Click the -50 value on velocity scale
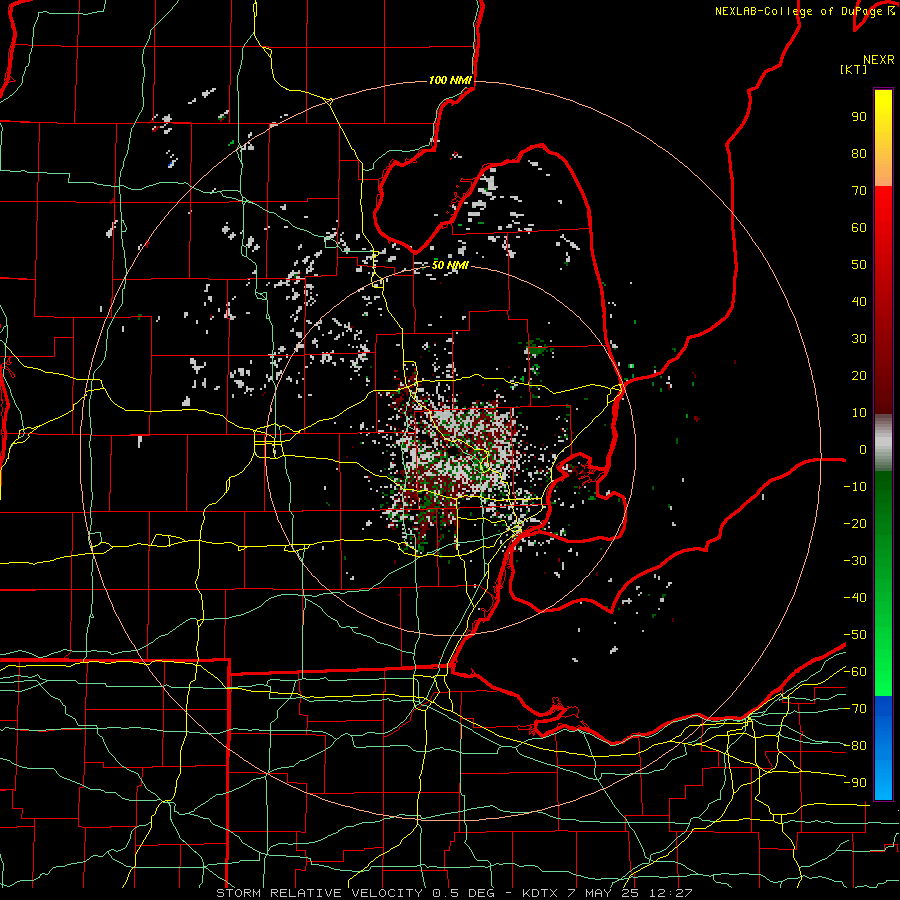Viewport: 900px width, 900px height. pyautogui.click(x=855, y=635)
